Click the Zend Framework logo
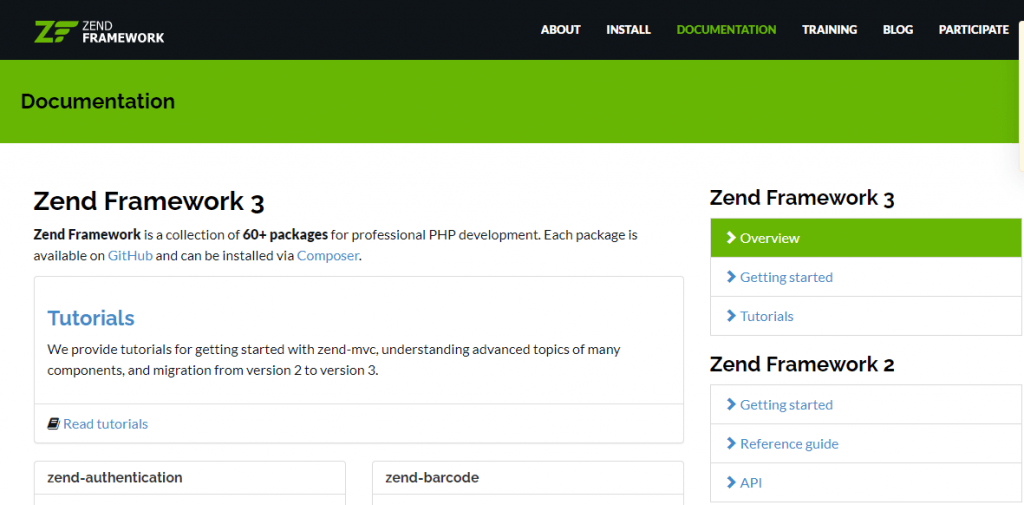The width and height of the screenshot is (1024, 505). [99, 31]
